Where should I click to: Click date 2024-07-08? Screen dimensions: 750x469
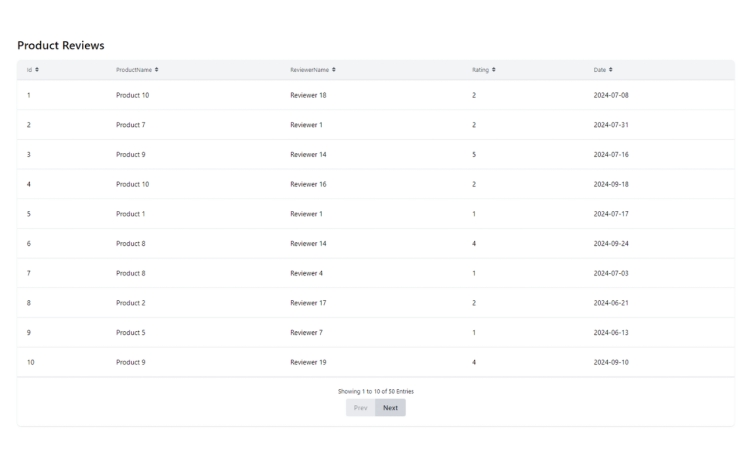click(611, 95)
